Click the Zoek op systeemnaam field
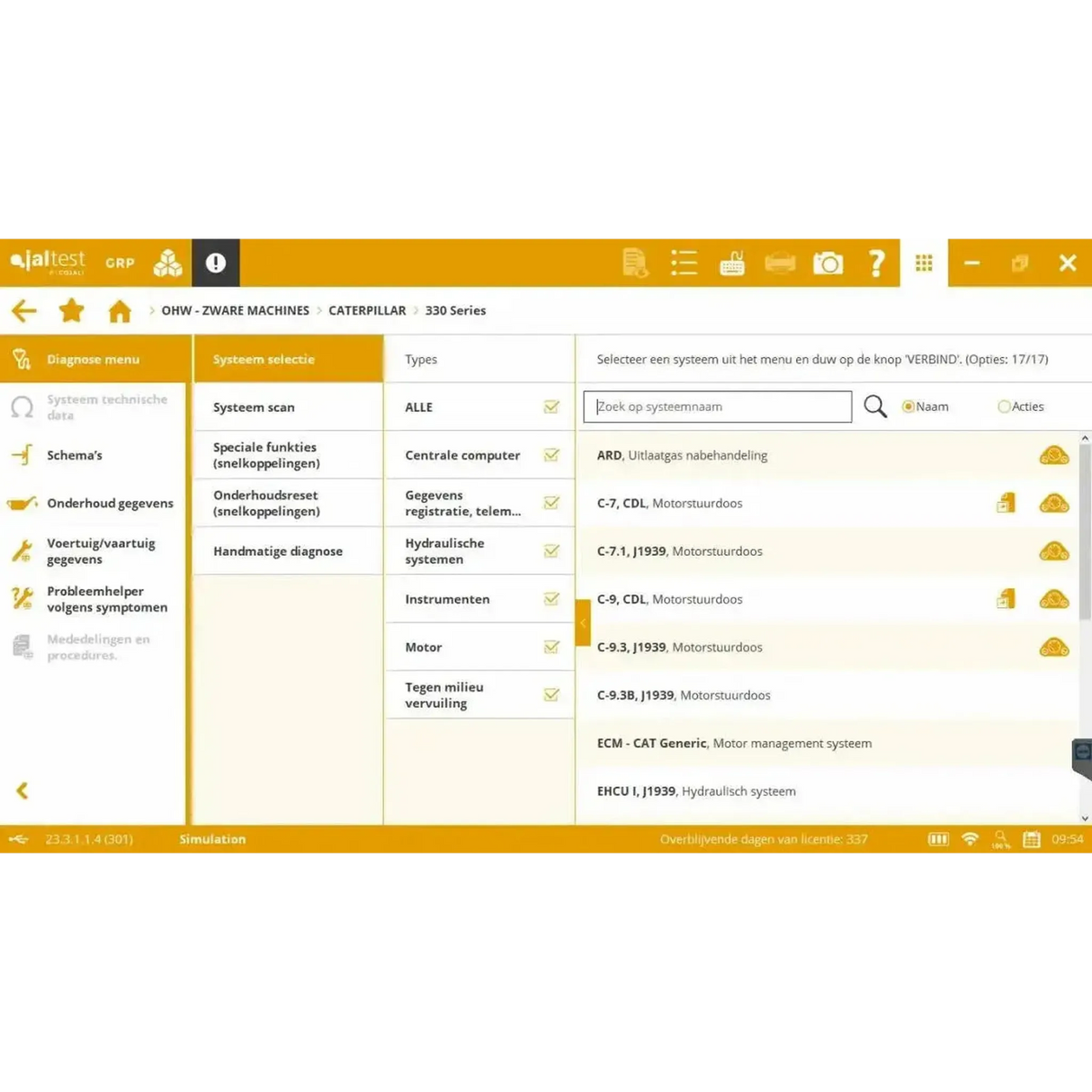Screen dimensions: 1092x1092 point(717,407)
